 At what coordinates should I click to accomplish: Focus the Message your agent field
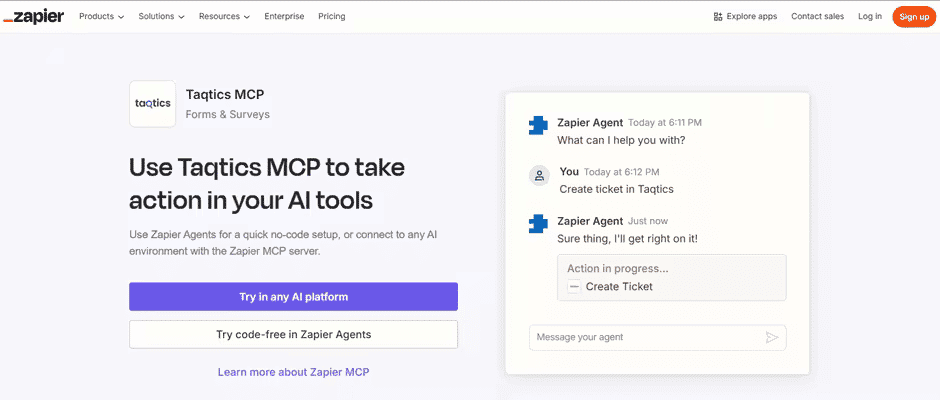point(645,337)
